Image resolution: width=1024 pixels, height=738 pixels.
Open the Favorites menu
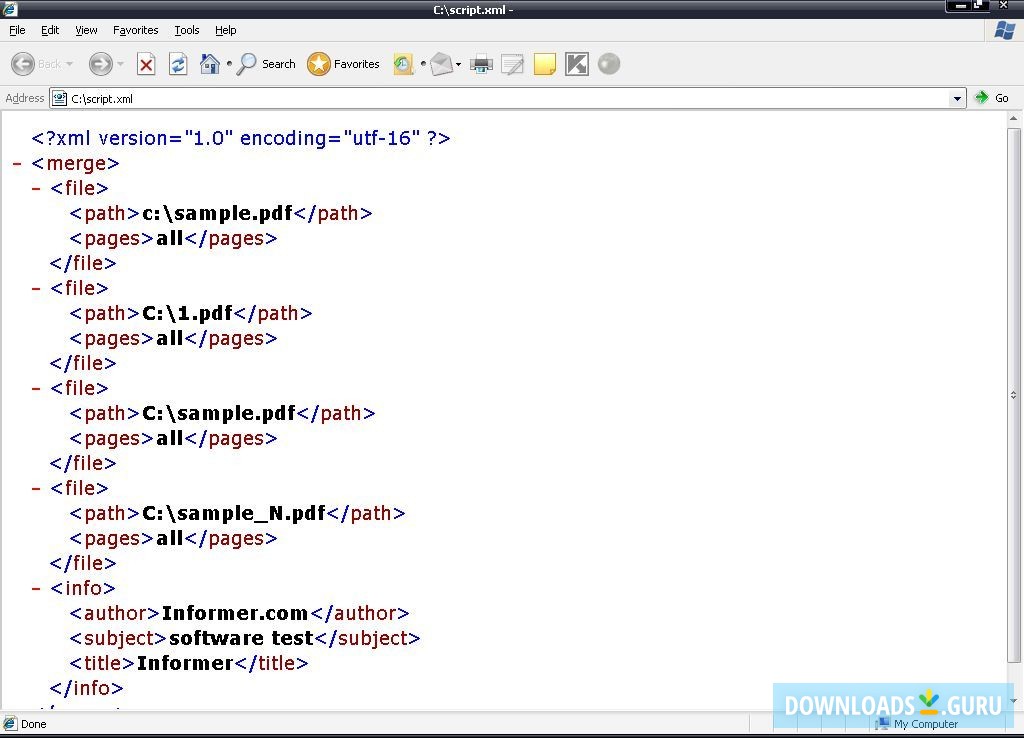pyautogui.click(x=135, y=30)
